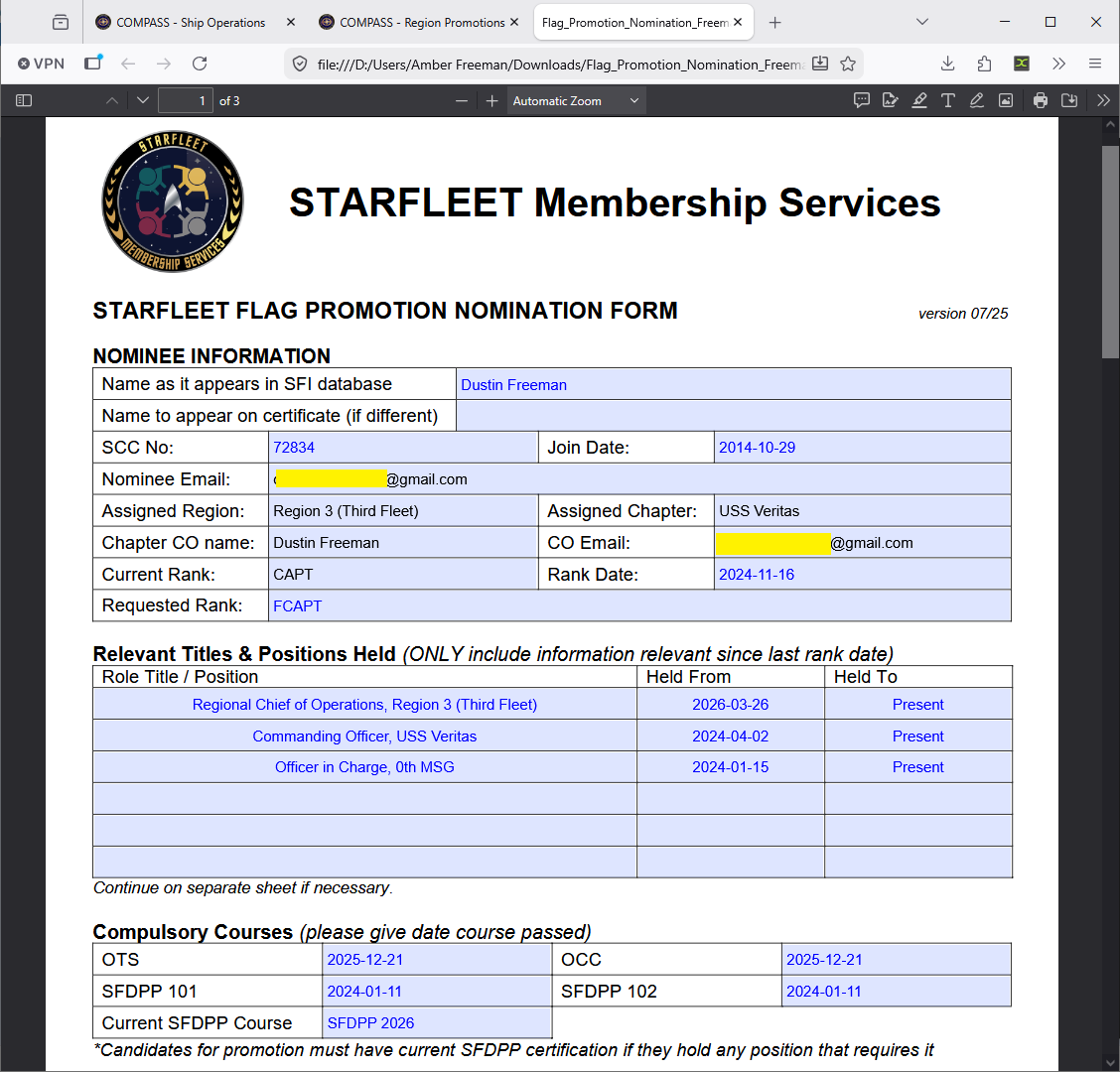This screenshot has width=1120, height=1072.
Task: Go to the next PDF page
Action: (x=143, y=100)
